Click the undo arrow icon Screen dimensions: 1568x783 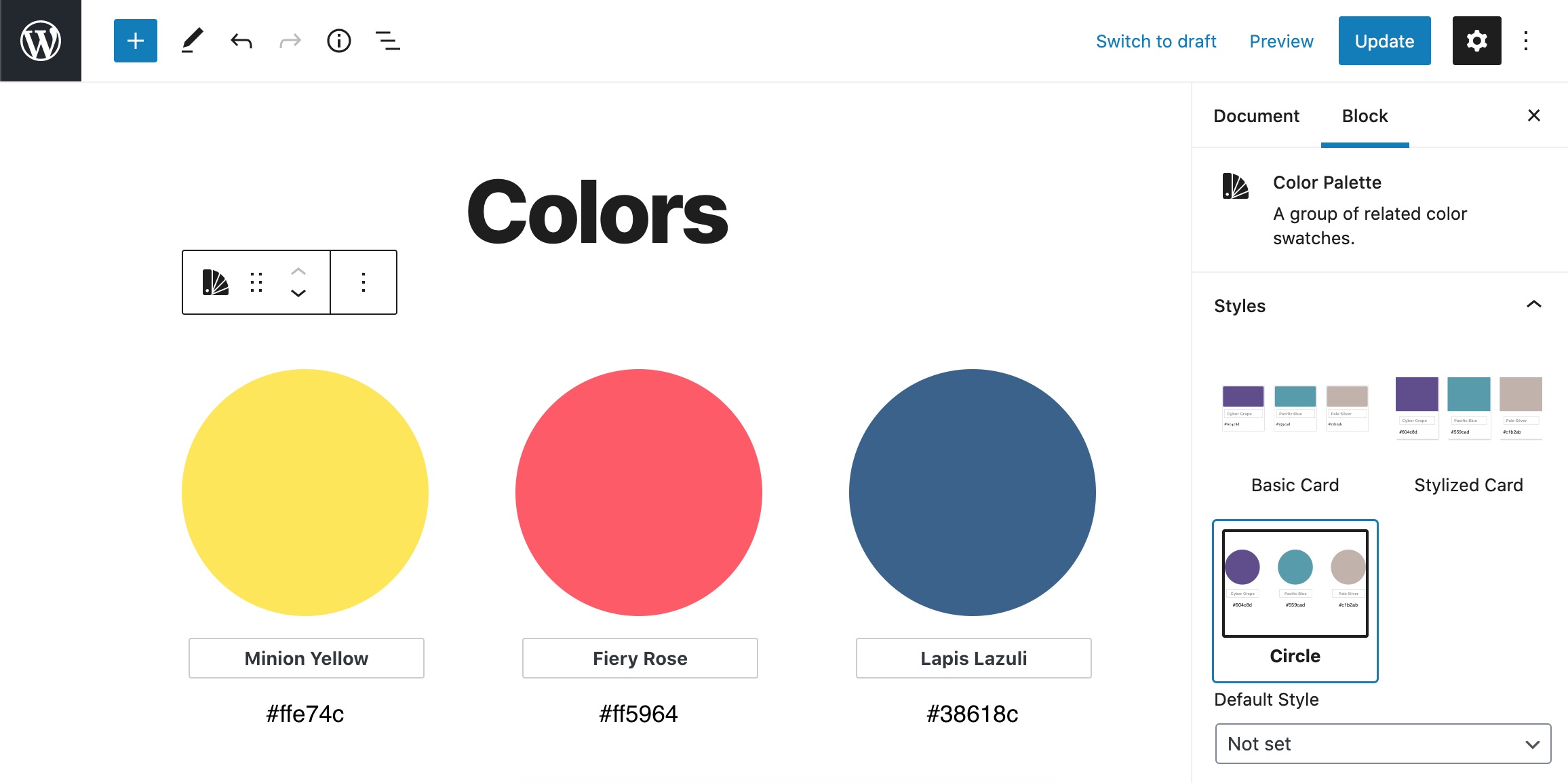pos(240,40)
